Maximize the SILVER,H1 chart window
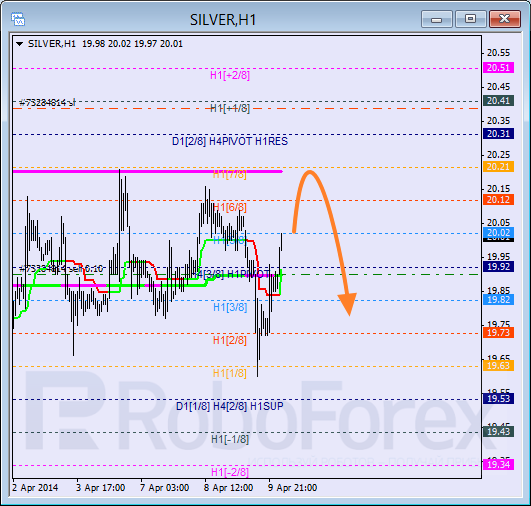 pyautogui.click(x=470, y=19)
